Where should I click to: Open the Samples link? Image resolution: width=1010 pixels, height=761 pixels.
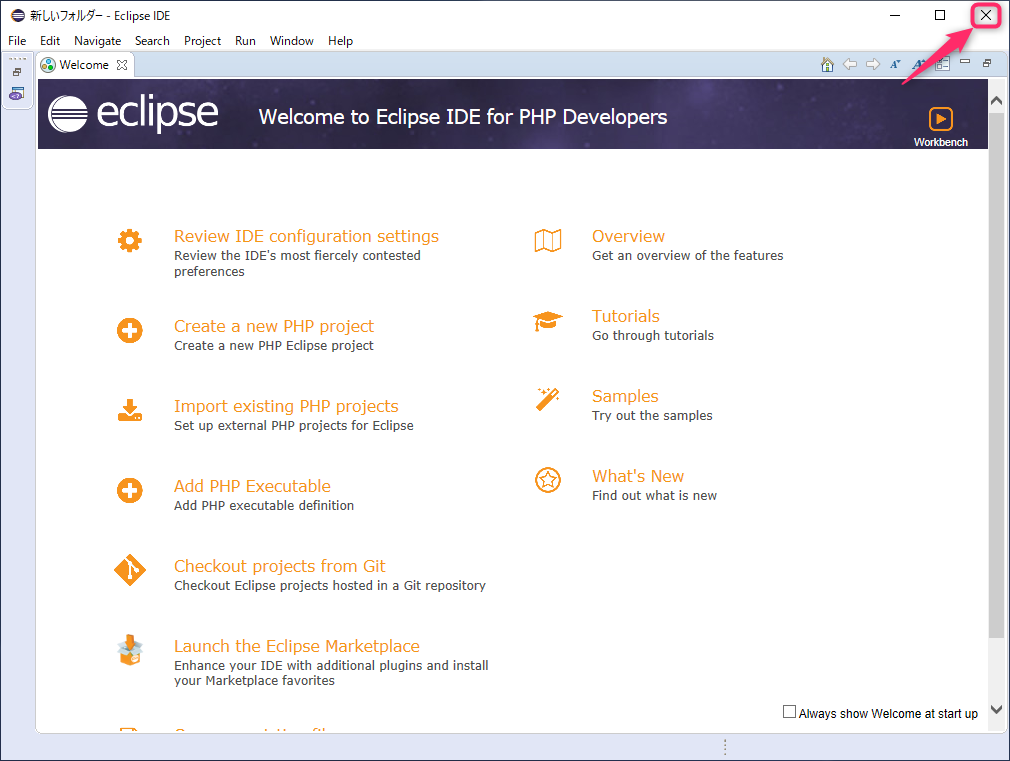(x=625, y=396)
